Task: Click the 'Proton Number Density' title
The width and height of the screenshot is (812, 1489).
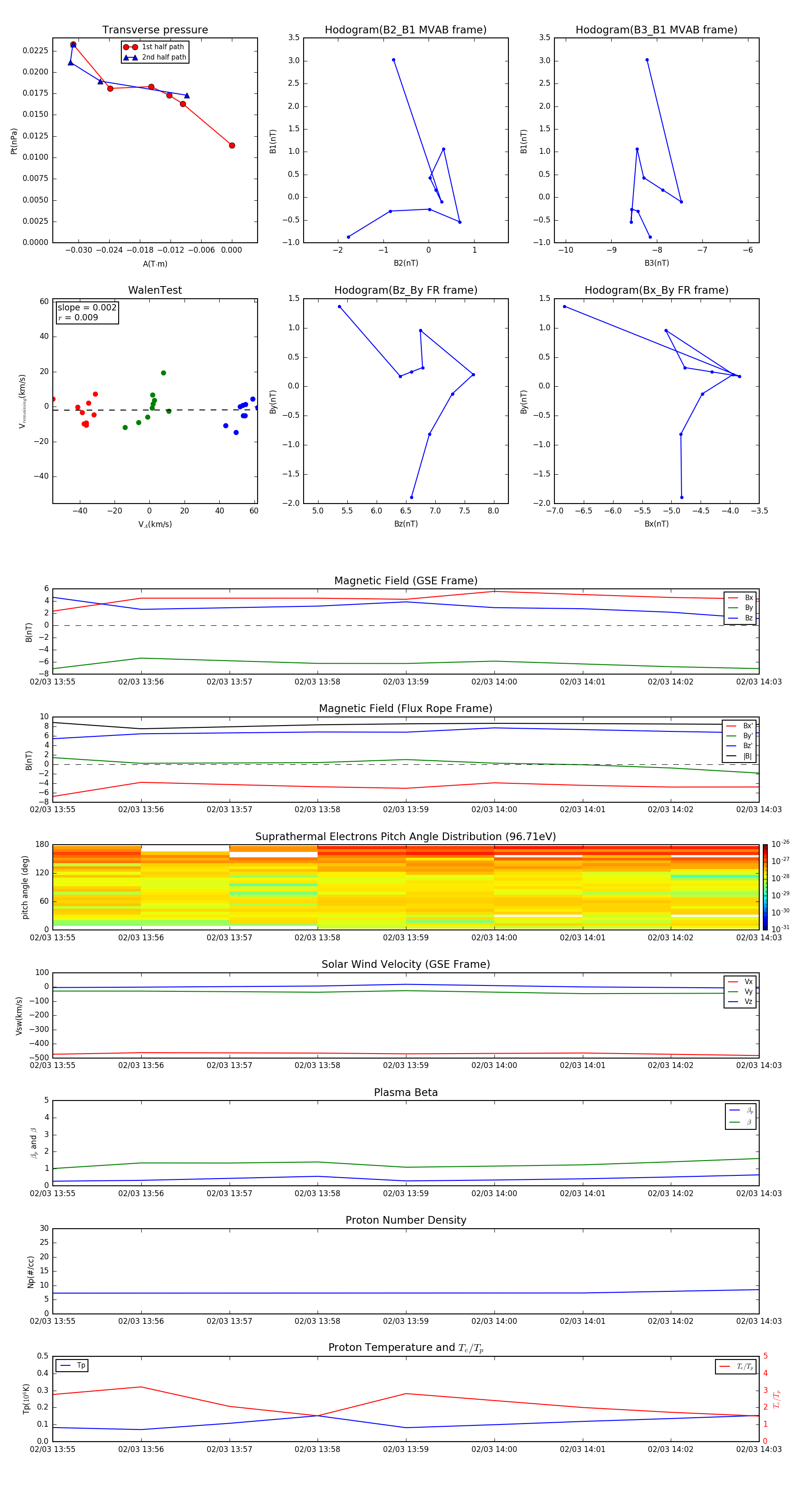Action: (406, 1220)
